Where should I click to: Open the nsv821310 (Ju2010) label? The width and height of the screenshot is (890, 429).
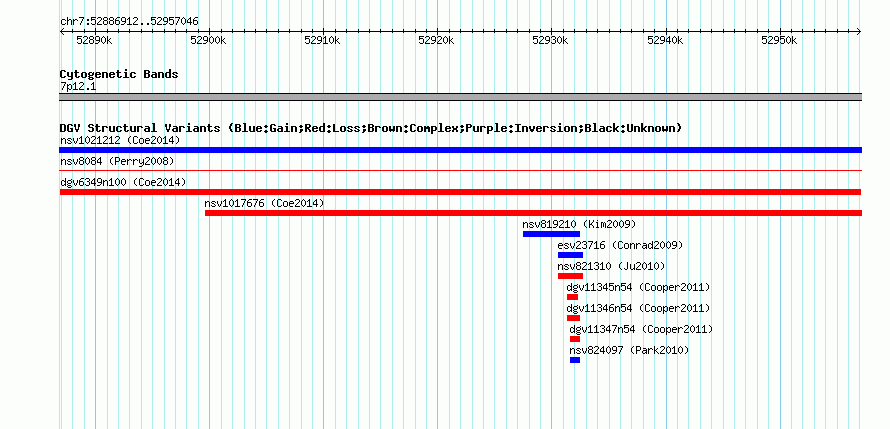(611, 266)
